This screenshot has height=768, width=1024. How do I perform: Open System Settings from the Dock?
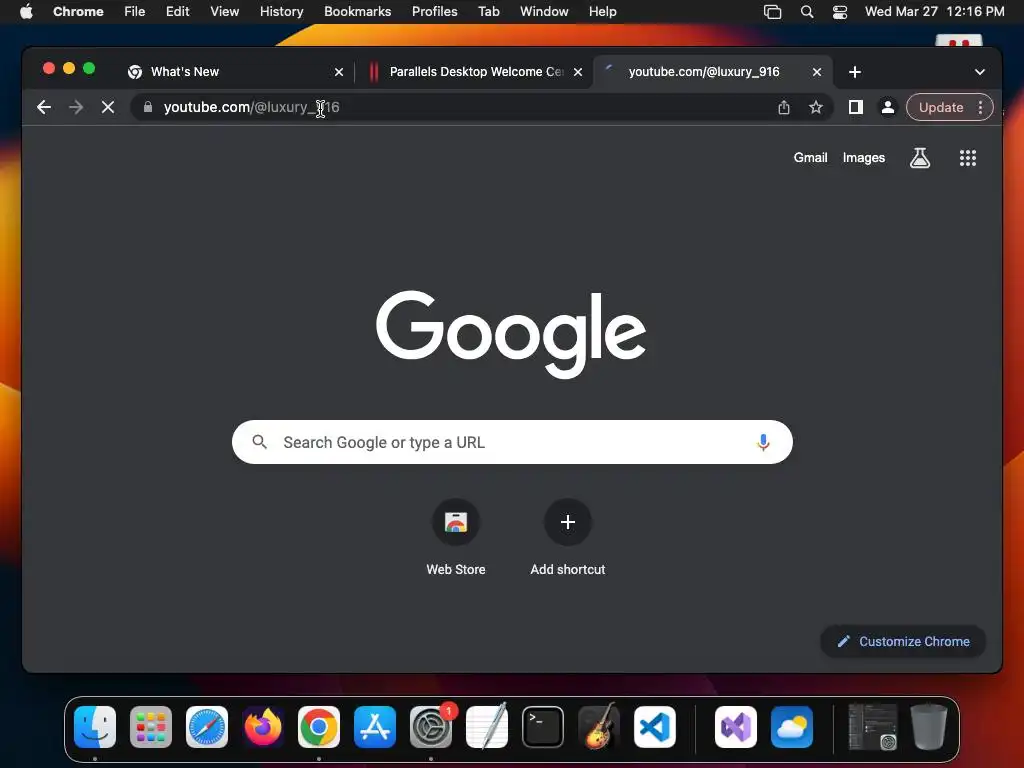[431, 727]
